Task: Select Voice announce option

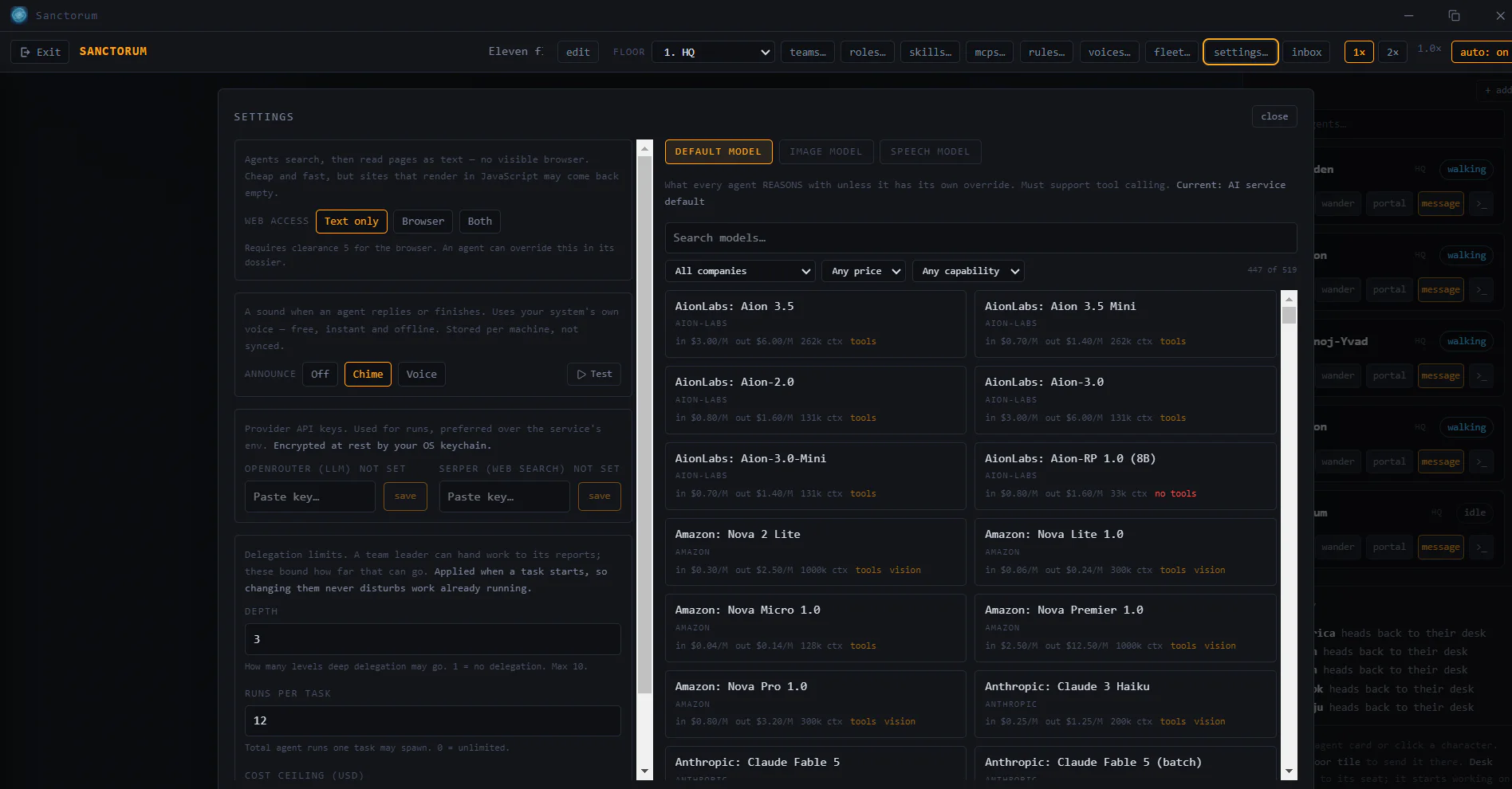Action: click(x=422, y=375)
